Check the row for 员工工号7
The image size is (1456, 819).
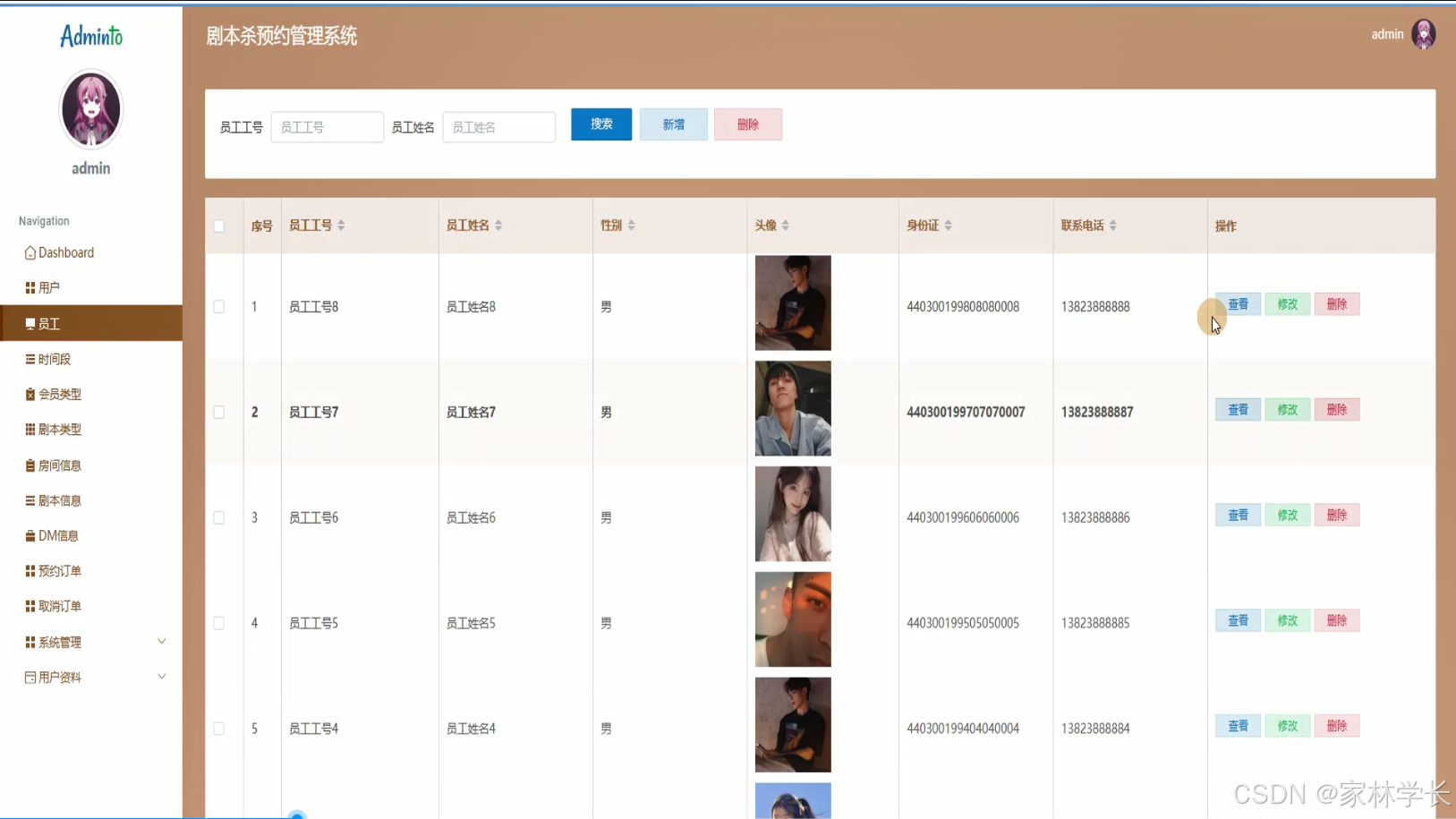click(x=219, y=413)
